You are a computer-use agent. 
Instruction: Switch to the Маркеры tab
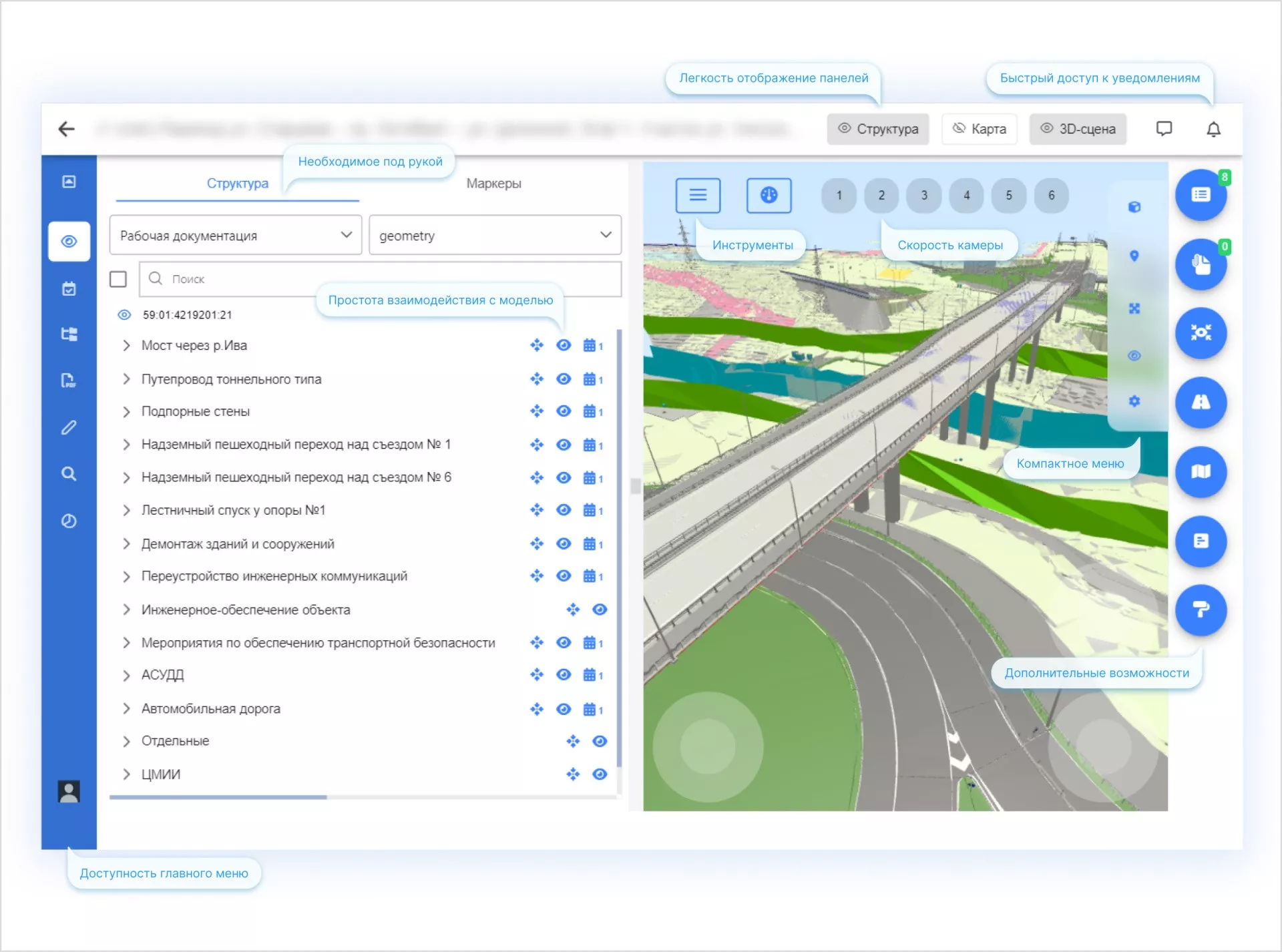coord(493,183)
